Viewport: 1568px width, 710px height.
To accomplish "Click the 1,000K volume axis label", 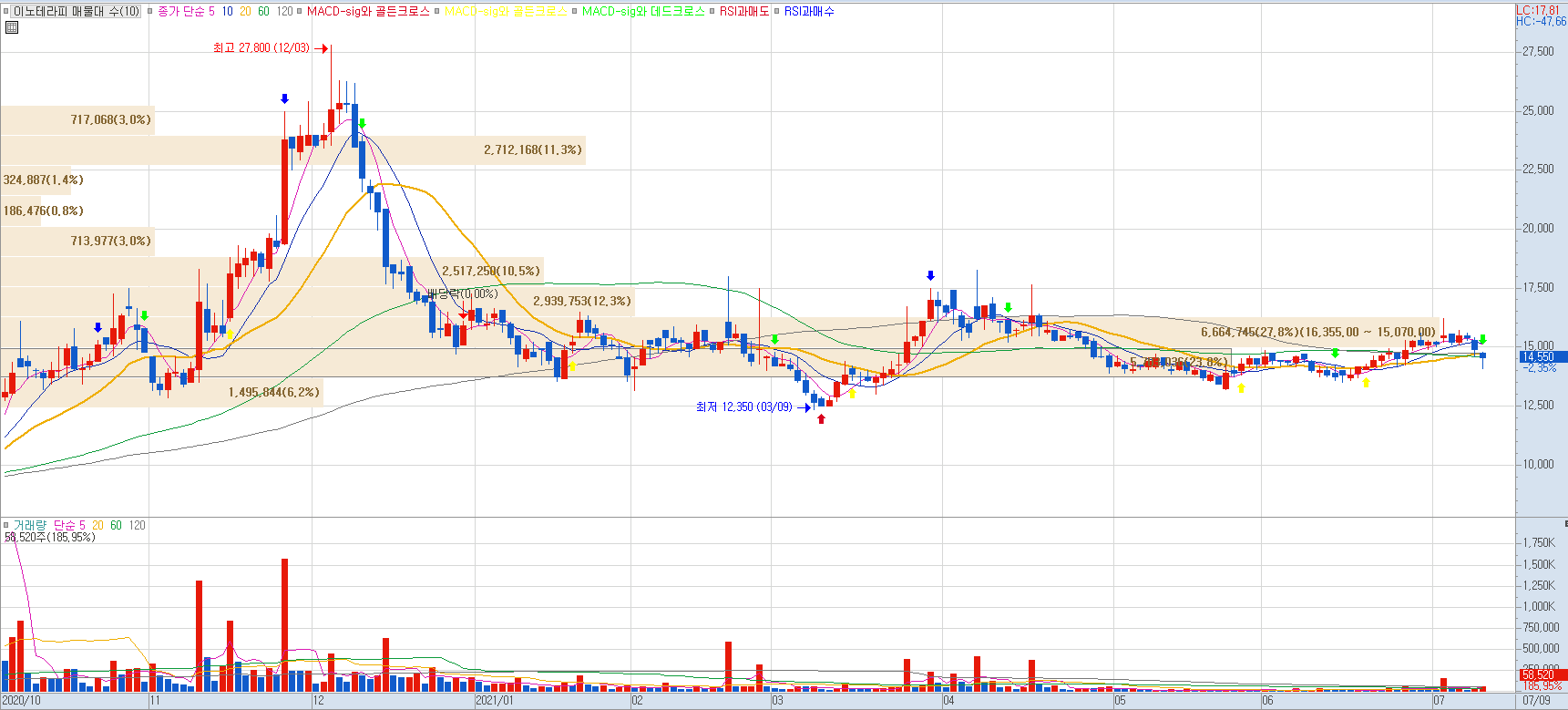I will pyautogui.click(x=1539, y=607).
